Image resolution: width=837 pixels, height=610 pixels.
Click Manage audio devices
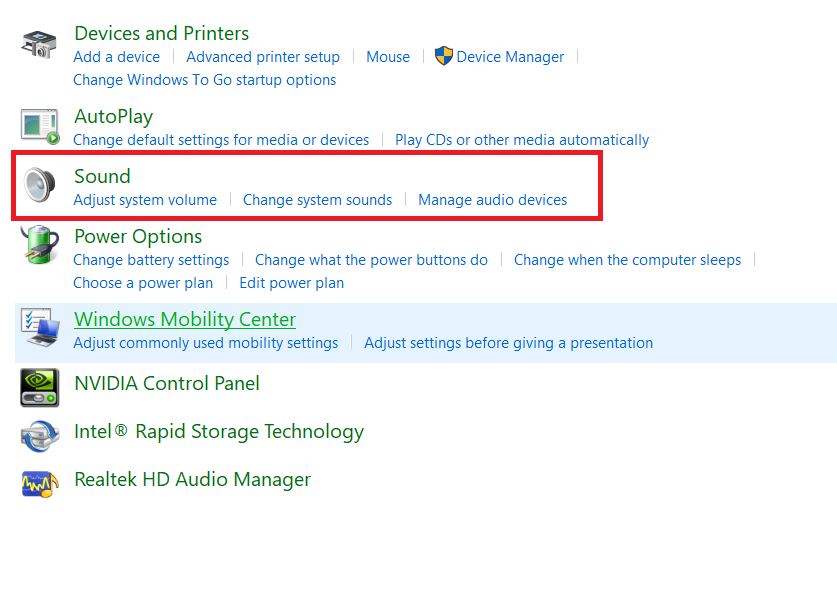coord(492,200)
